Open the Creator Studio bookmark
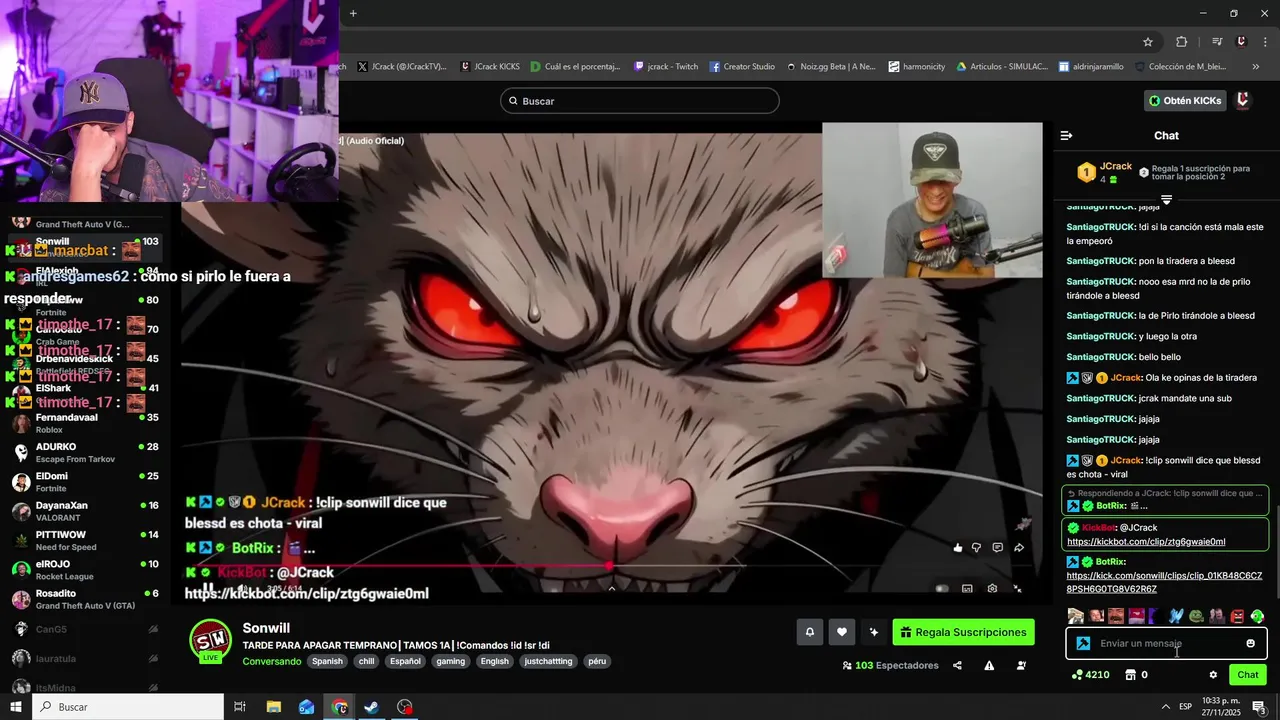 pos(742,67)
